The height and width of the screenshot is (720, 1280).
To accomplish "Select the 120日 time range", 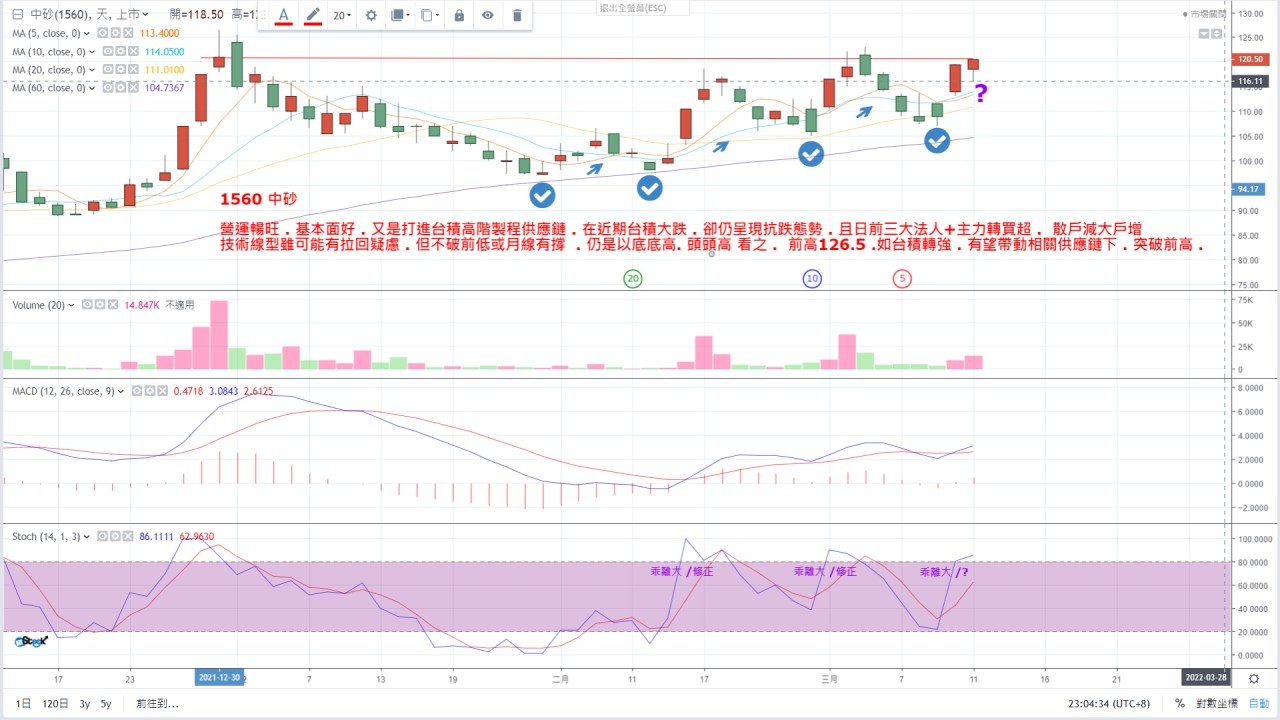I will [x=54, y=704].
